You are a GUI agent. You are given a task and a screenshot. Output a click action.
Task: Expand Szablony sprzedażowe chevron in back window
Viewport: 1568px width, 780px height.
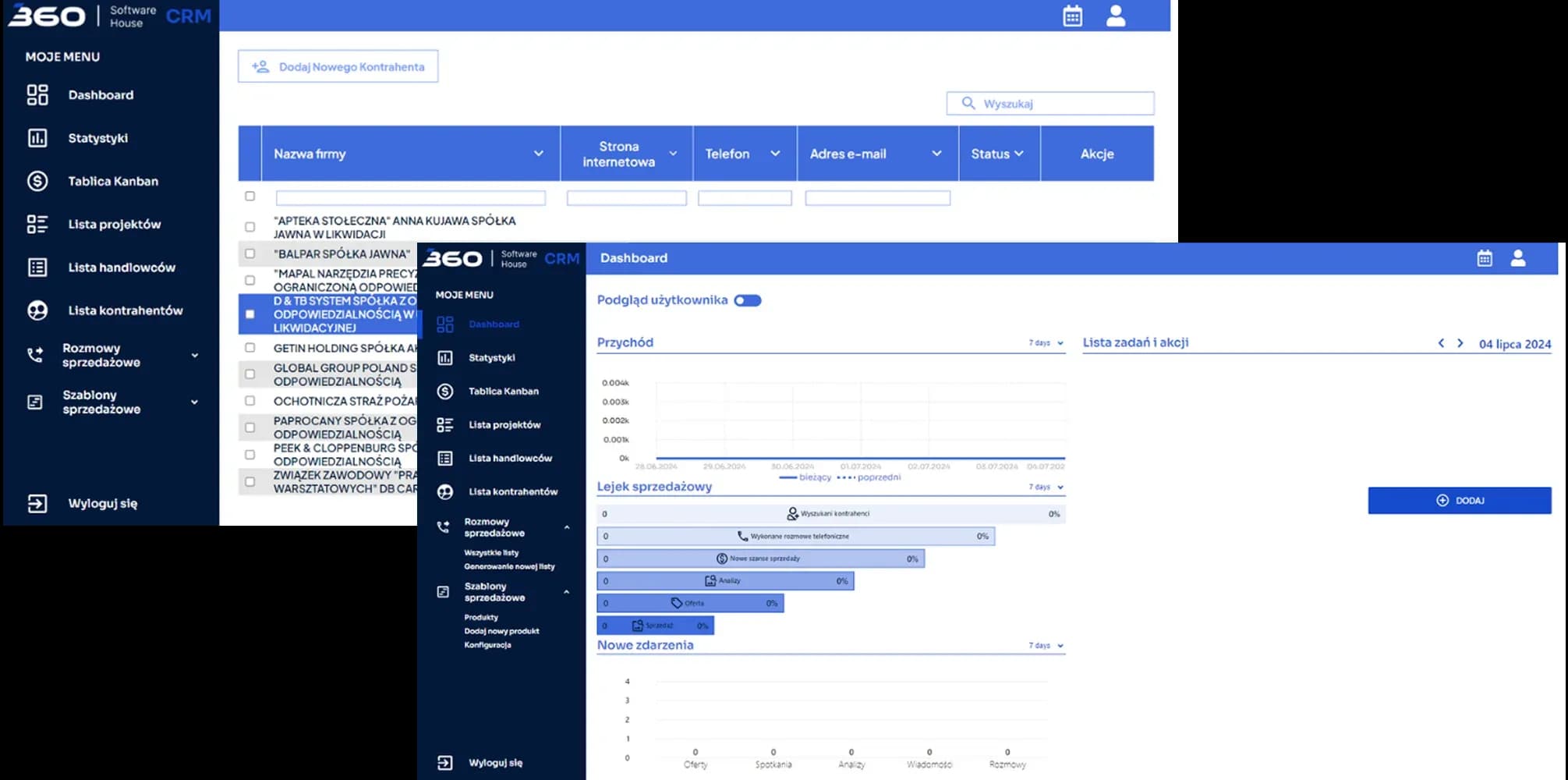pos(195,402)
